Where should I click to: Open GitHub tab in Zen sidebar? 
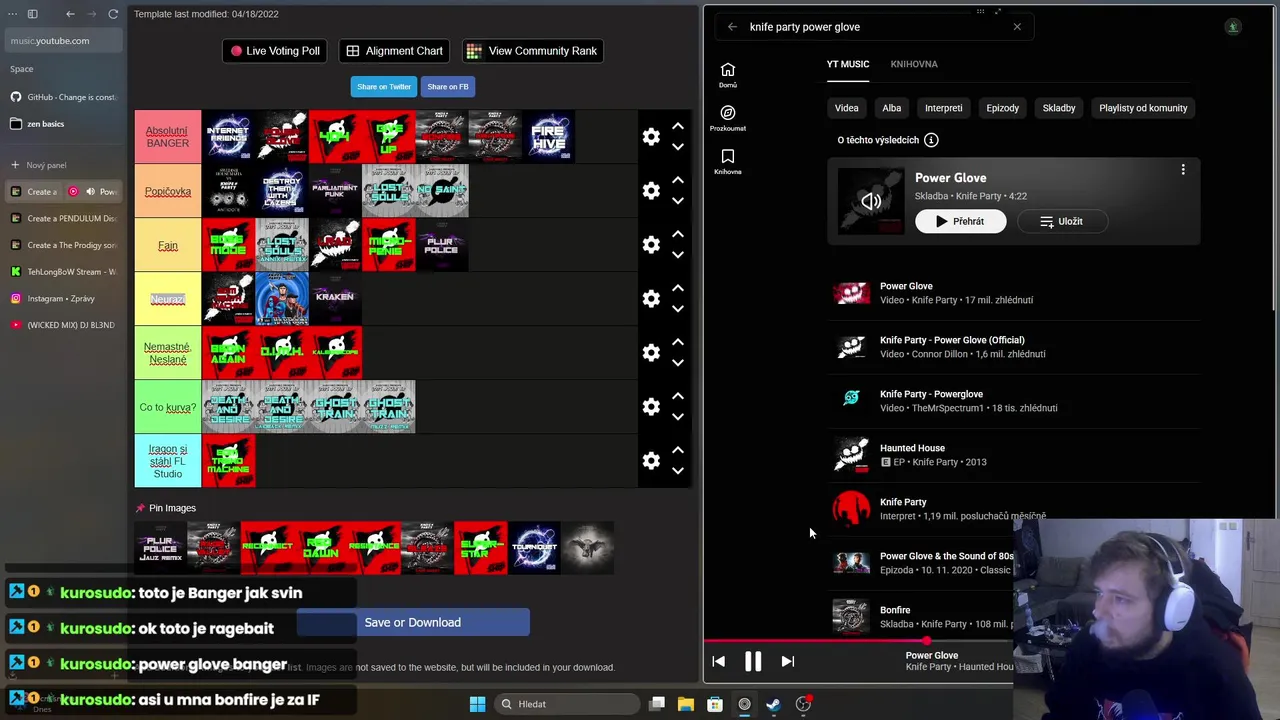pos(63,97)
